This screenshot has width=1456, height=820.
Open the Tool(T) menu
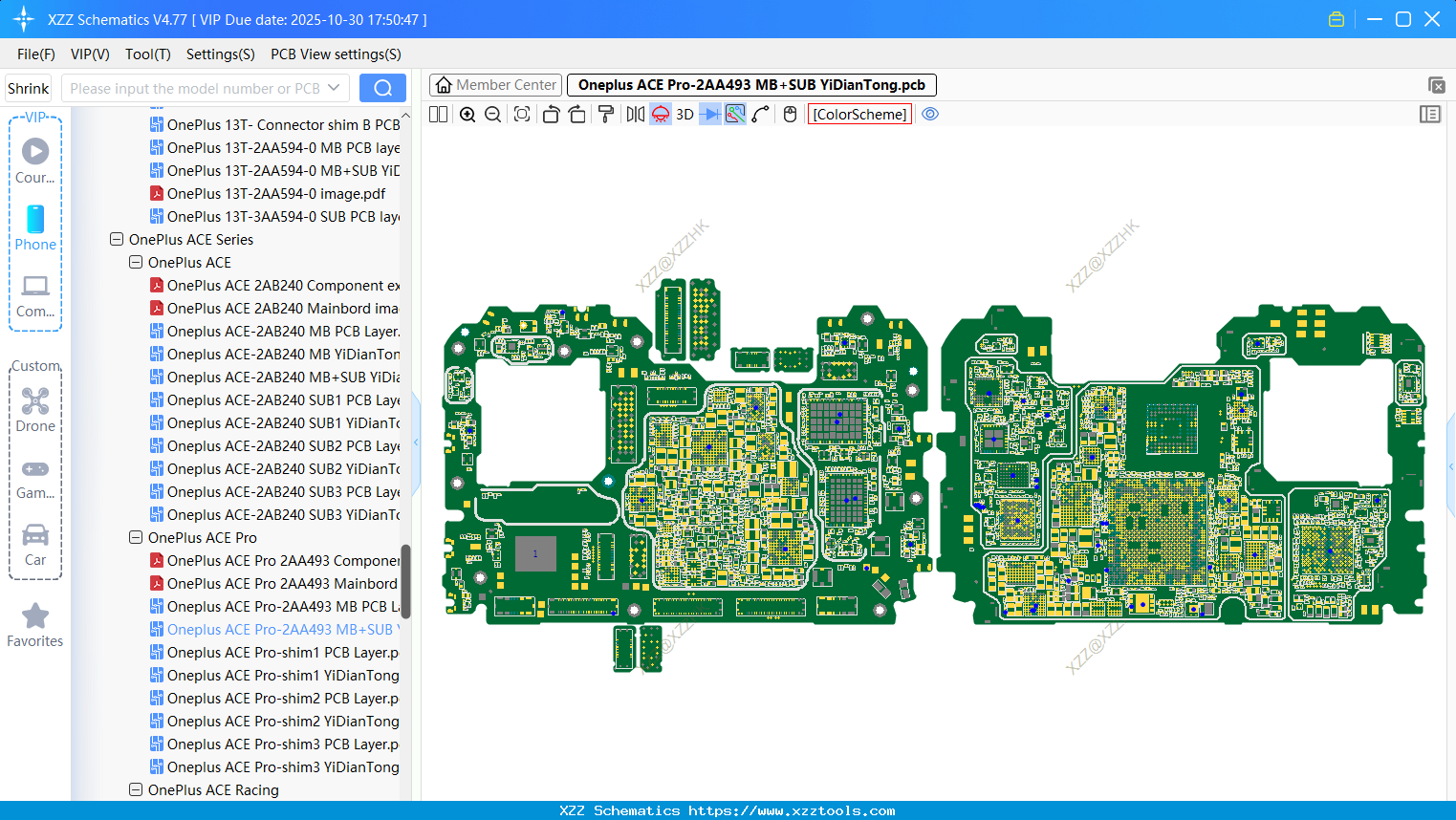(x=147, y=54)
